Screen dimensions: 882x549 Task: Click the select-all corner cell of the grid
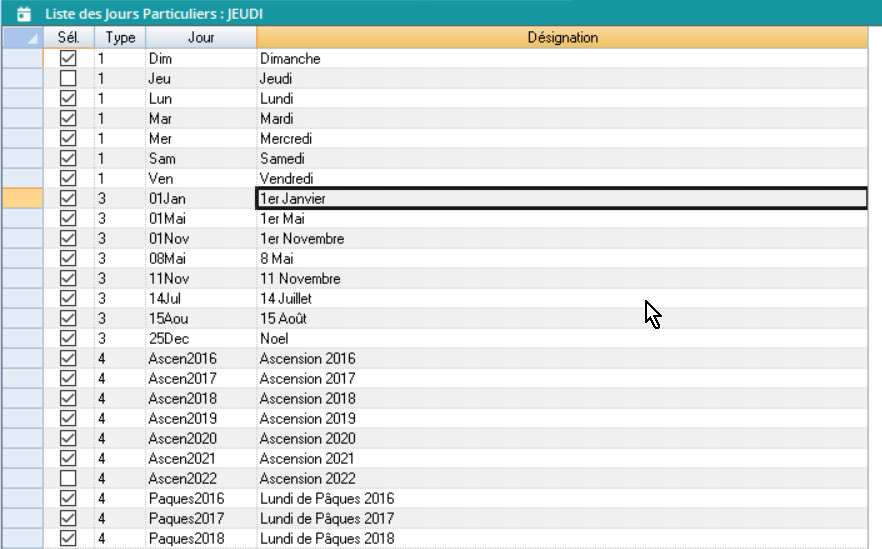22,38
